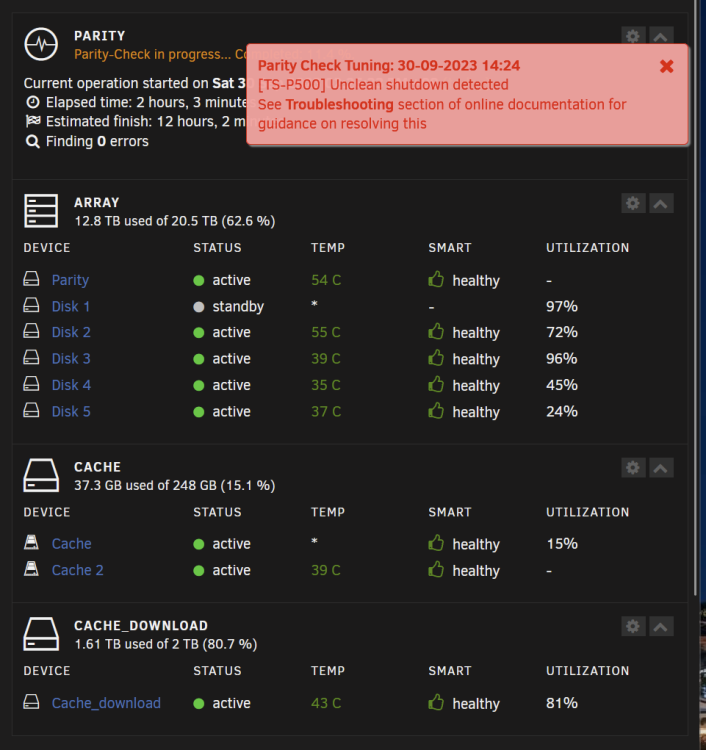
Task: Click '12.8 TB used of 20.5 TB' text
Action: pyautogui.click(x=145, y=221)
